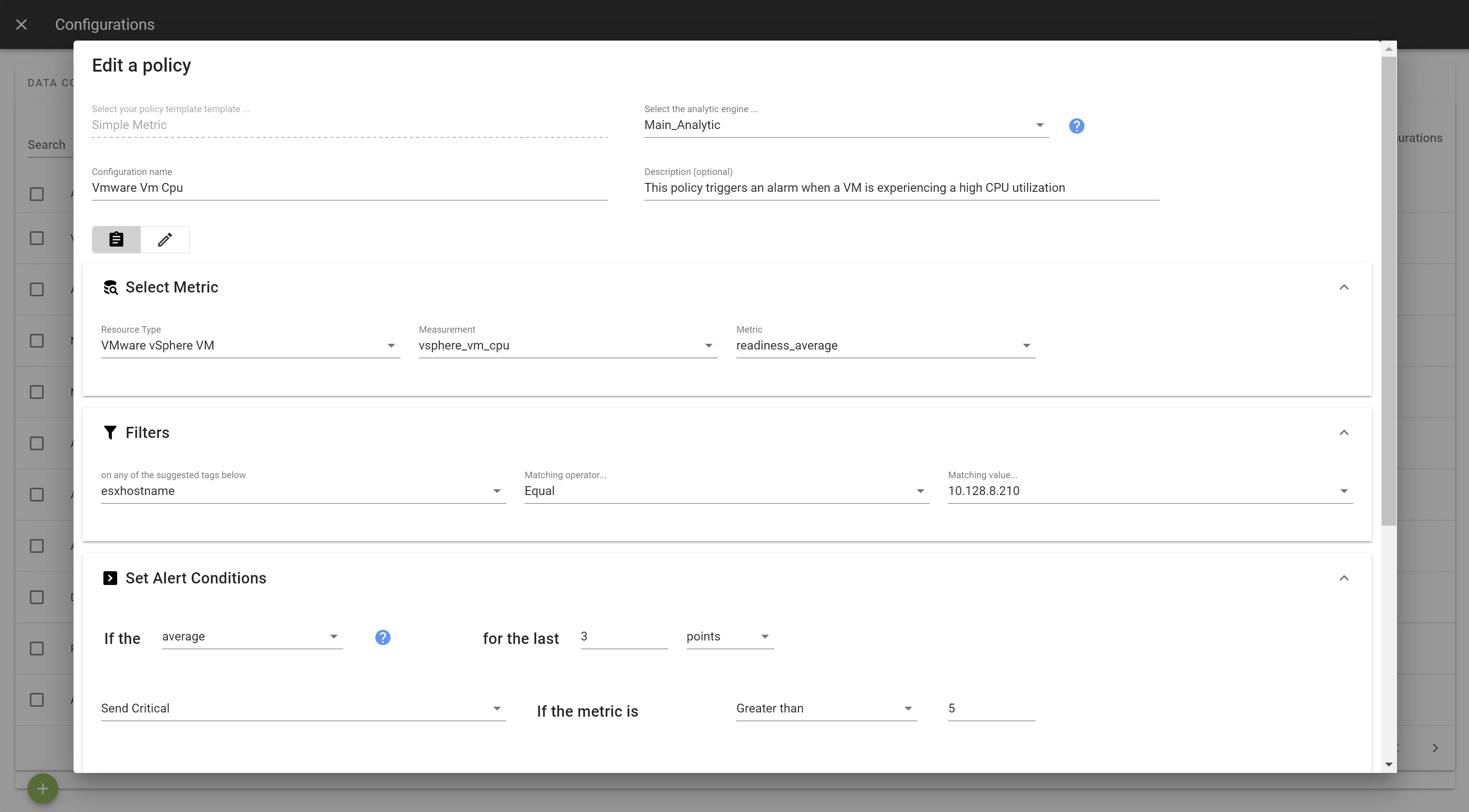Viewport: 1469px width, 812px height.
Task: Tick the second checkbox in background list
Action: coord(36,239)
